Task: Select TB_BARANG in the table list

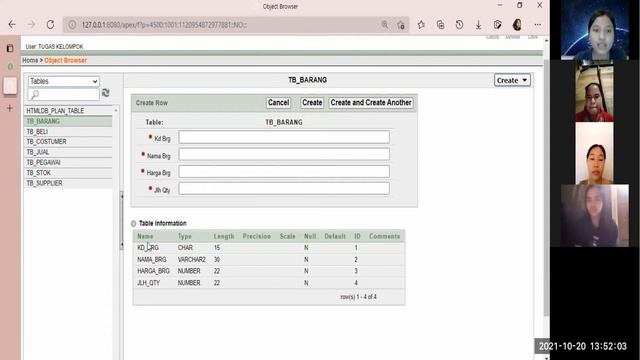Action: coord(68,121)
